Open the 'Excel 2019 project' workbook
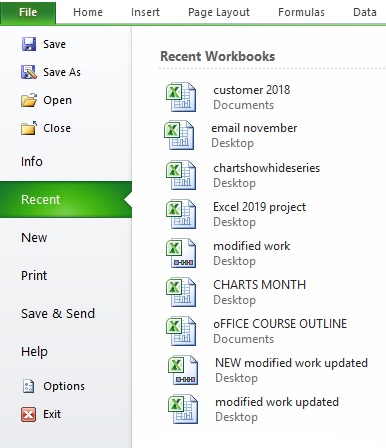Viewport: 386px width, 448px height. tap(259, 207)
